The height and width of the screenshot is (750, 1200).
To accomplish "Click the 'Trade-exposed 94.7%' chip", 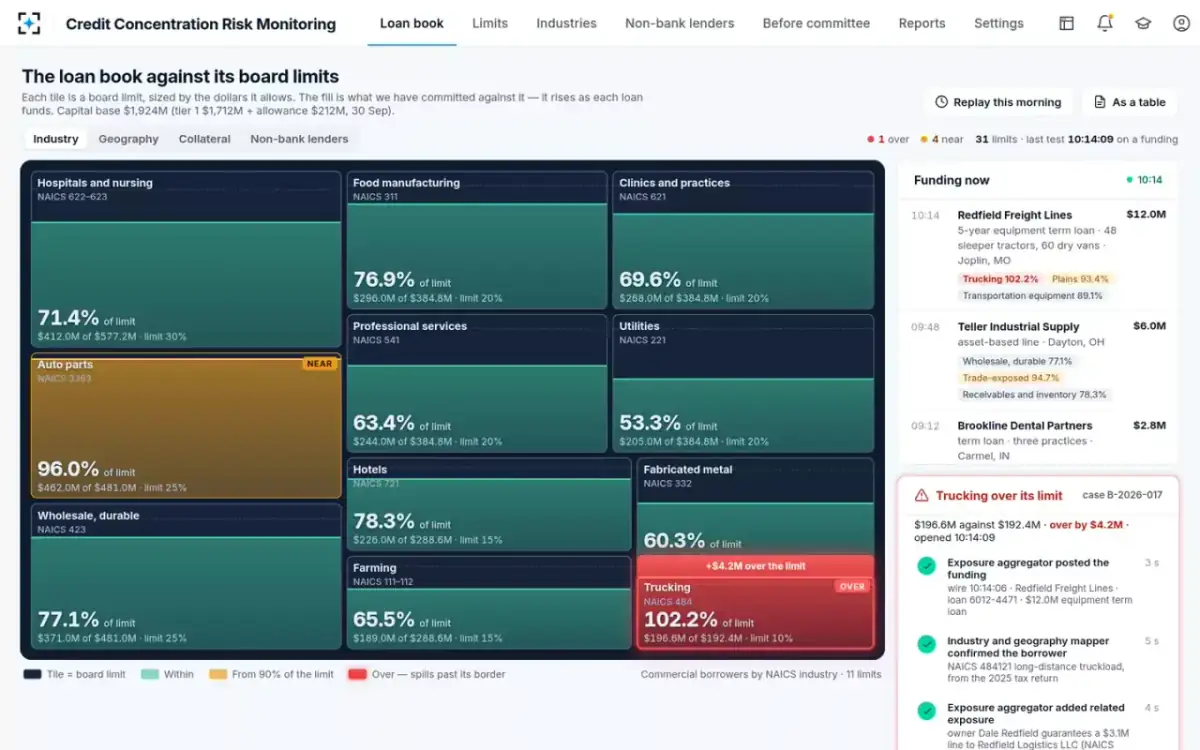I will click(1011, 378).
